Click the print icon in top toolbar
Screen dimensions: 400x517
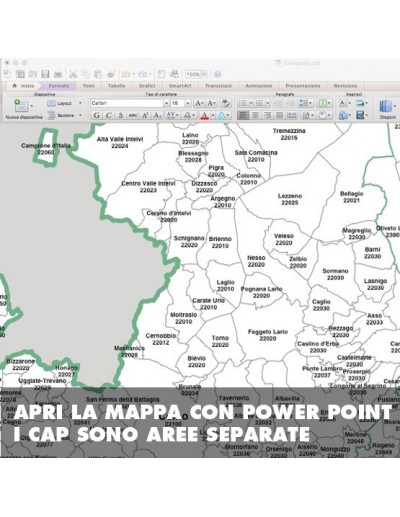(58, 74)
